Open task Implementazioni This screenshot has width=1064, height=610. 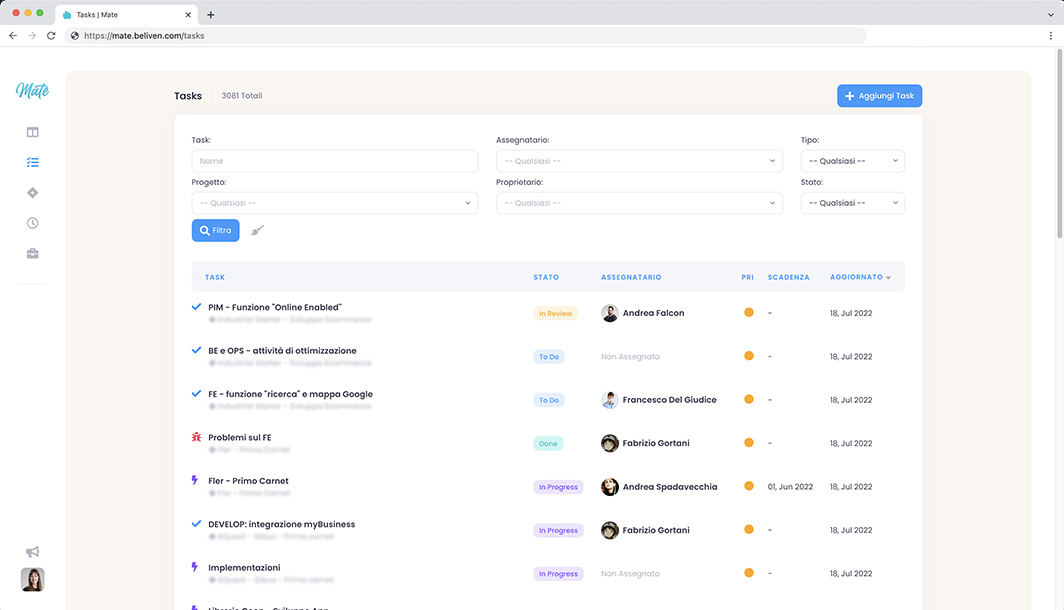pyautogui.click(x=244, y=568)
